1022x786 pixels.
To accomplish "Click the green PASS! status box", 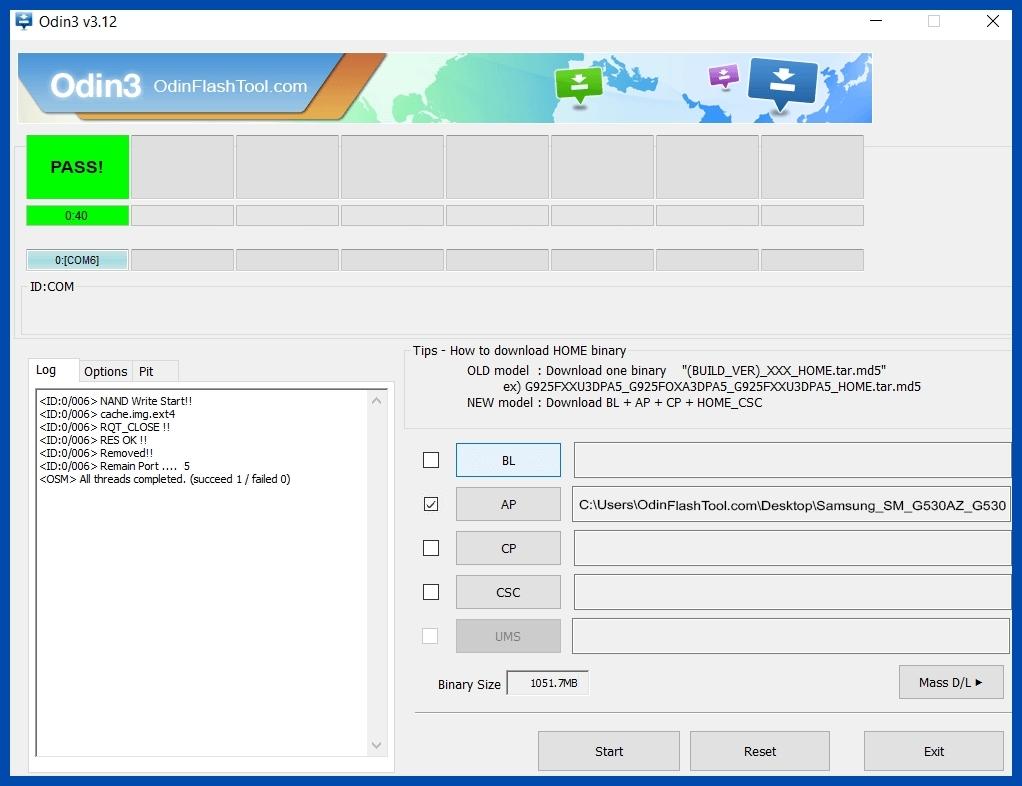I will coord(78,167).
